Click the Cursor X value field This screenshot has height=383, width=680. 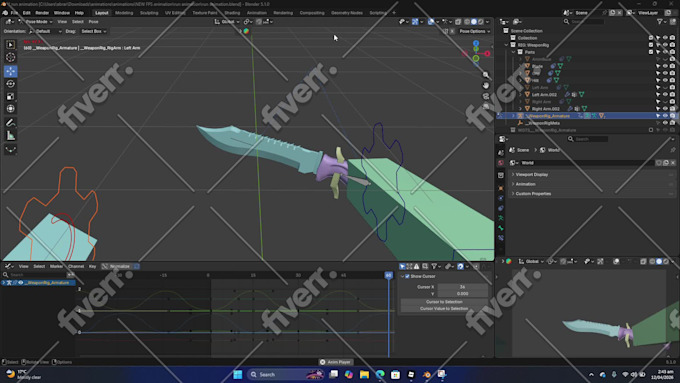click(x=462, y=287)
